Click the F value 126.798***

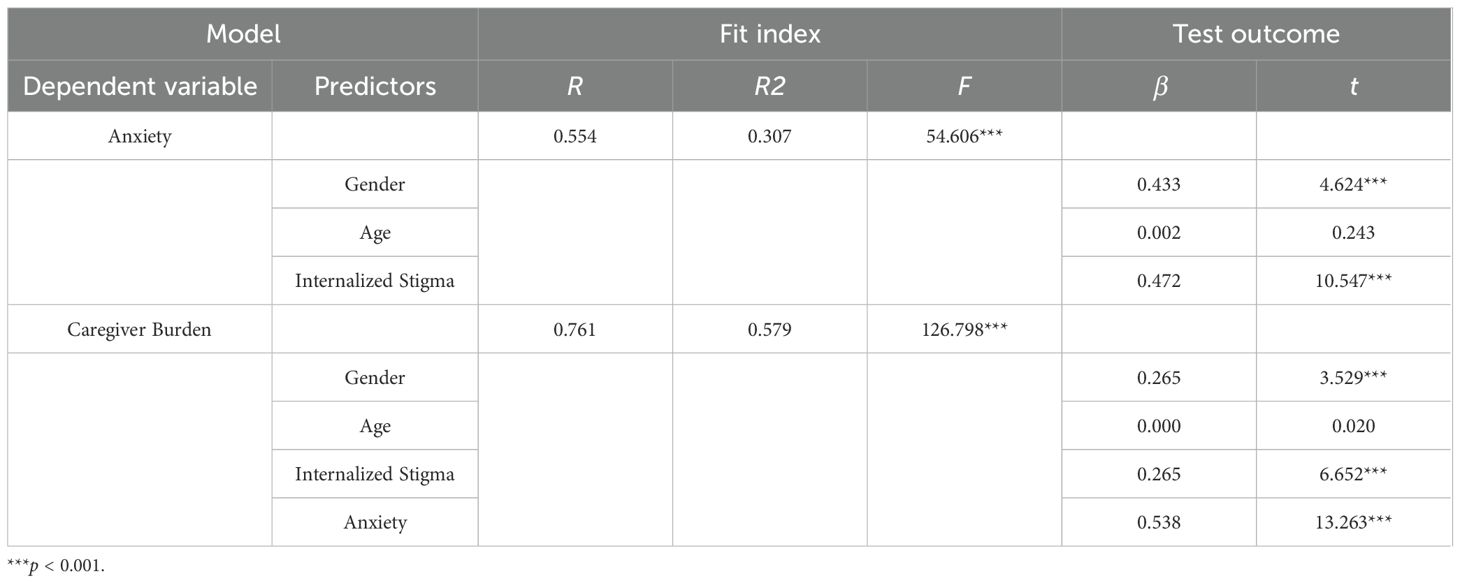click(x=963, y=329)
